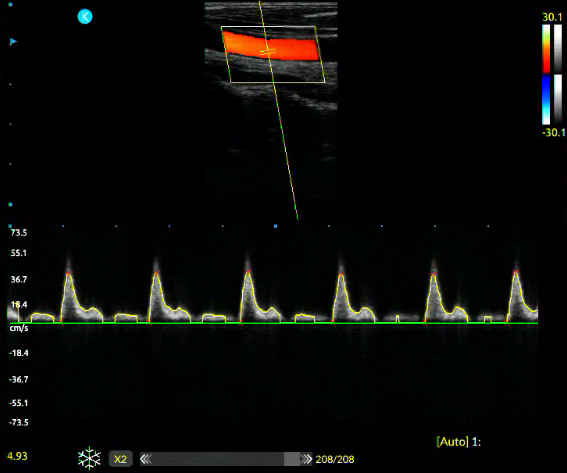
Task: Step back with the double-left cine arrows
Action: 146,459
